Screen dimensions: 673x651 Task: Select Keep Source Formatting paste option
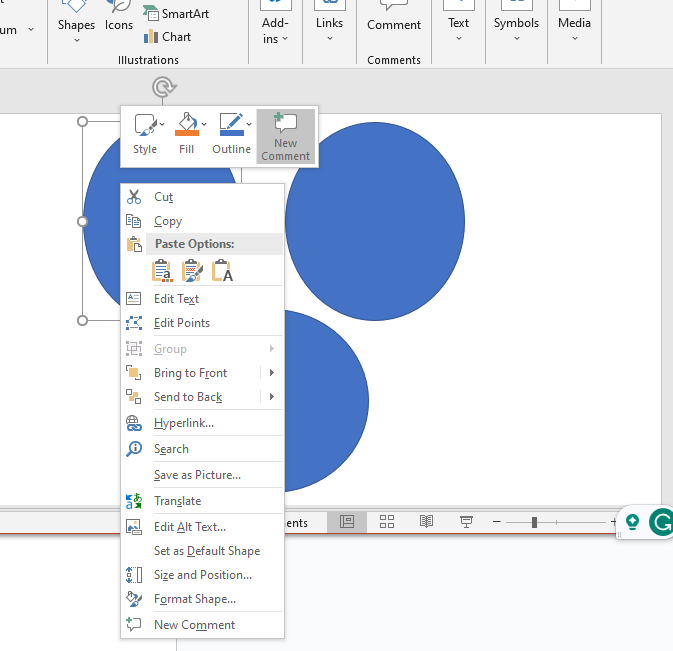pyautogui.click(x=162, y=270)
